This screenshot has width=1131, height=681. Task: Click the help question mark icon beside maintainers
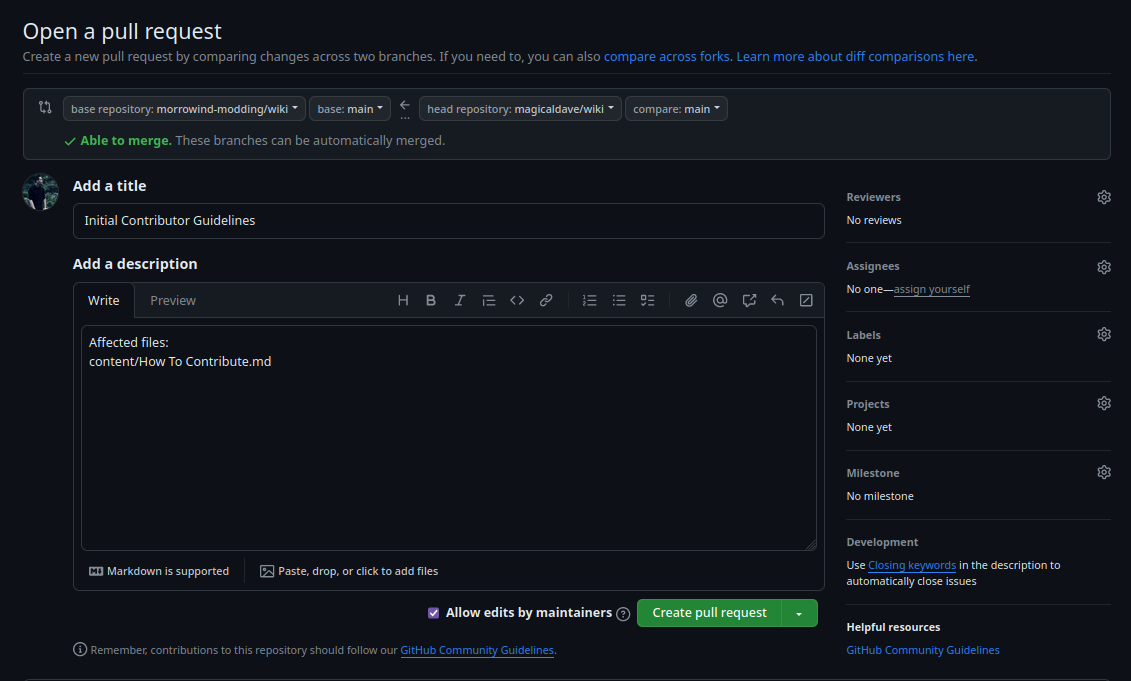click(624, 614)
